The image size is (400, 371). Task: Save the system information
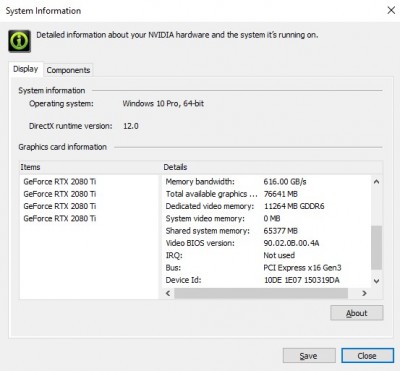click(309, 356)
